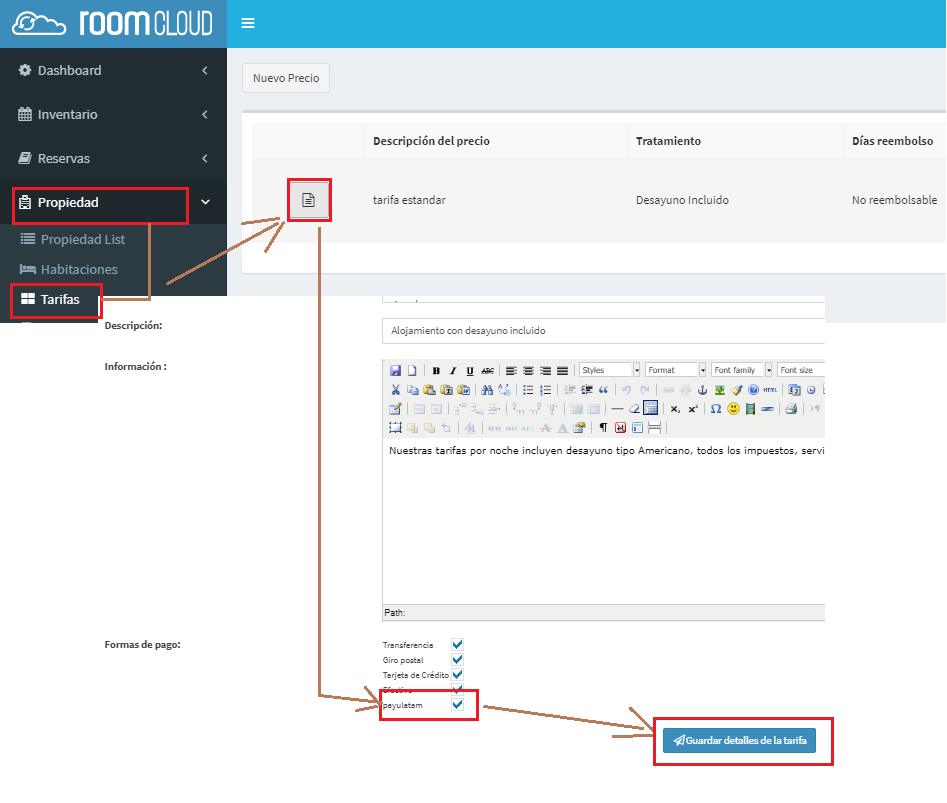Open the Font family dropdown

click(x=741, y=370)
